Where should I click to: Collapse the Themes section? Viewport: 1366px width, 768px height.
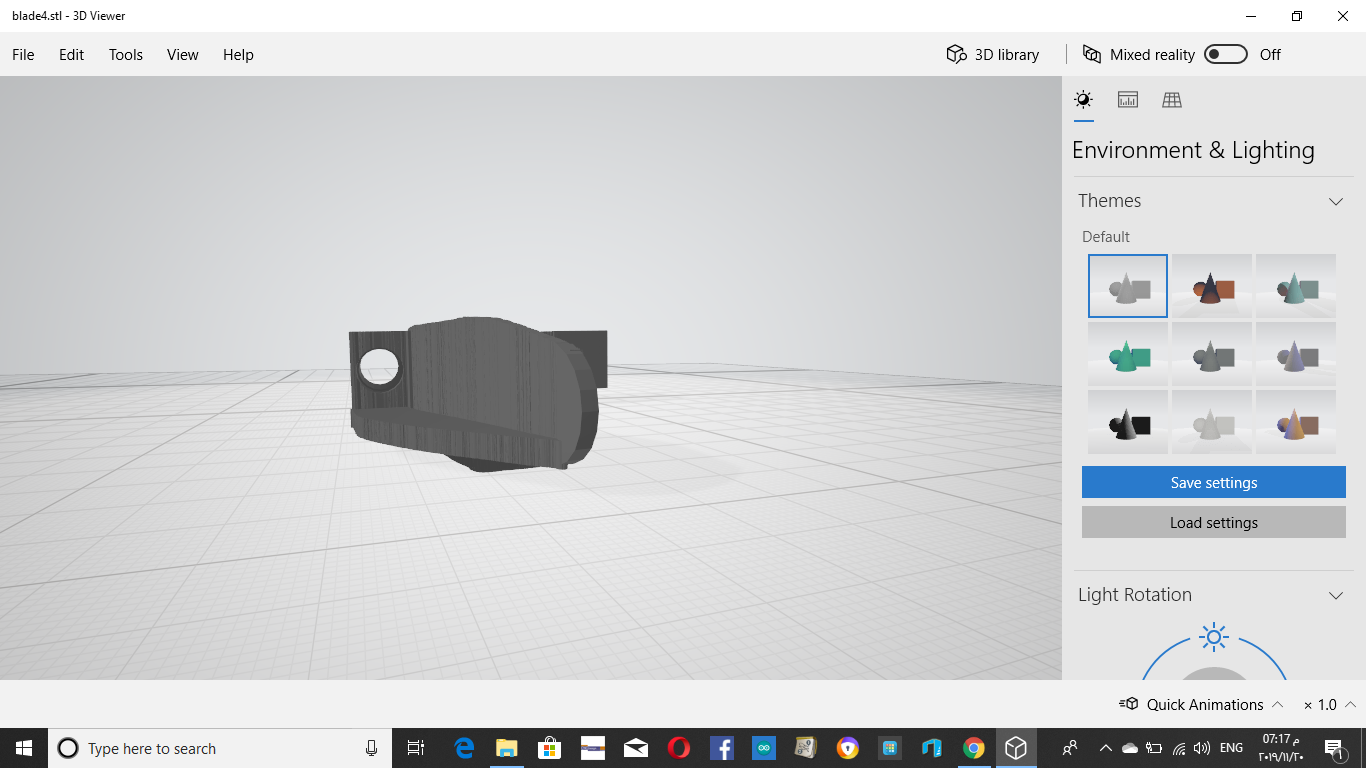tap(1335, 201)
